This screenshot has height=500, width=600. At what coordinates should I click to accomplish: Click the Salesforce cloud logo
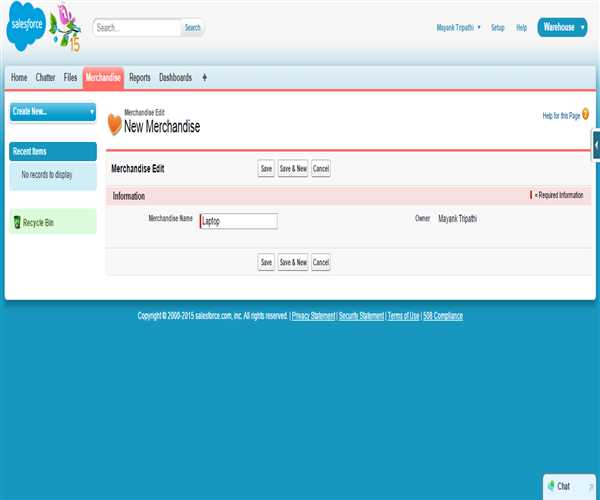(x=26, y=29)
